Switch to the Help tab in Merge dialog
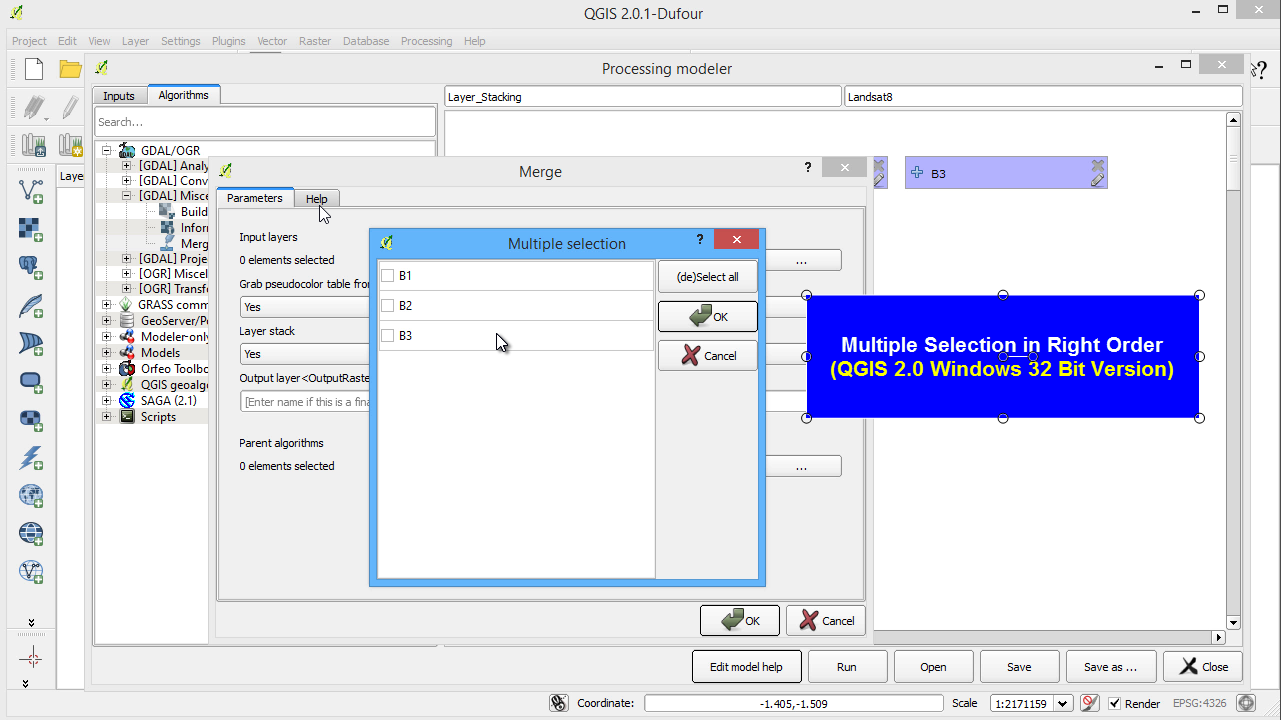 point(317,199)
